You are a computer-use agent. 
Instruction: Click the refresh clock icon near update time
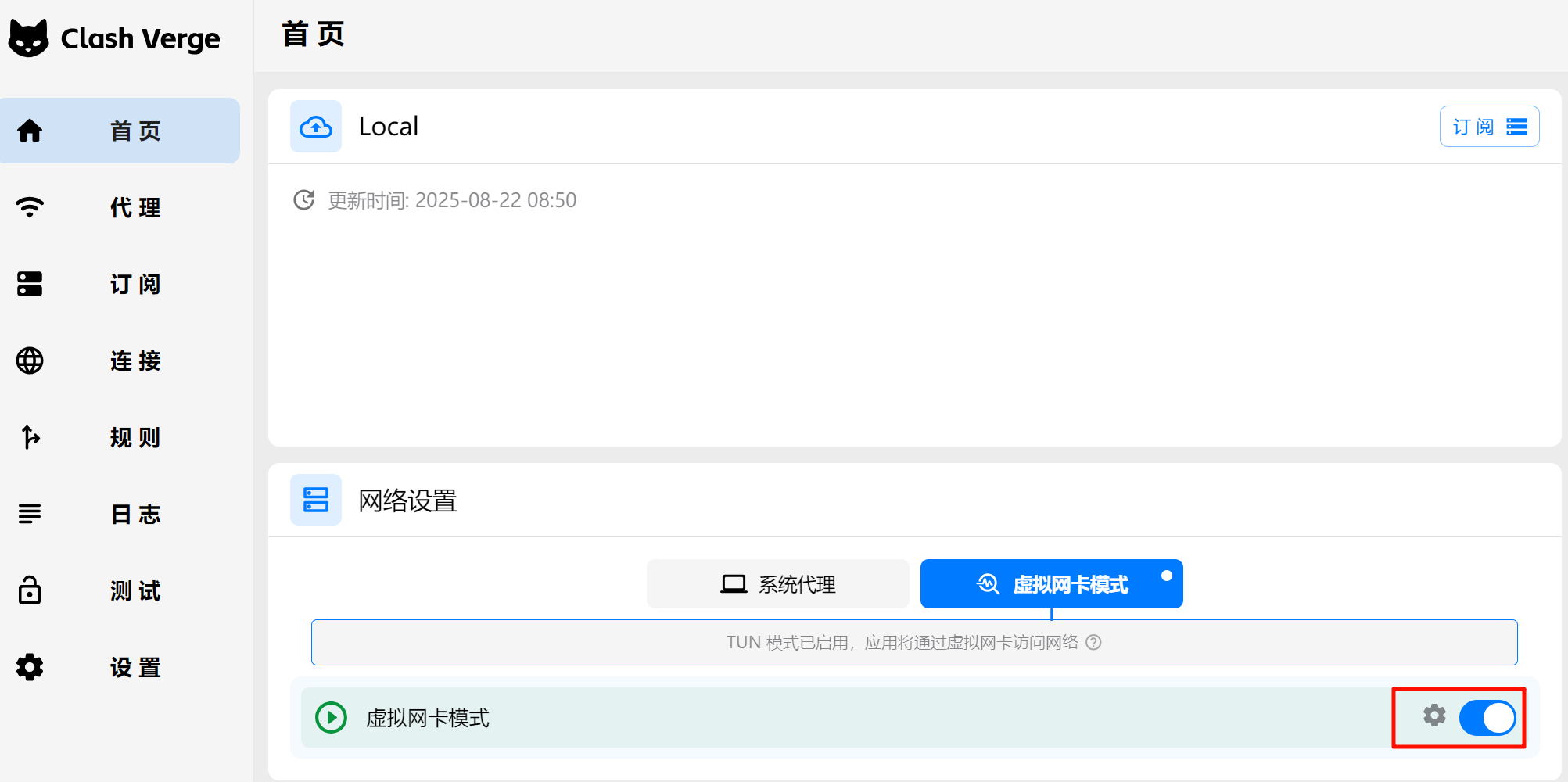[x=303, y=200]
